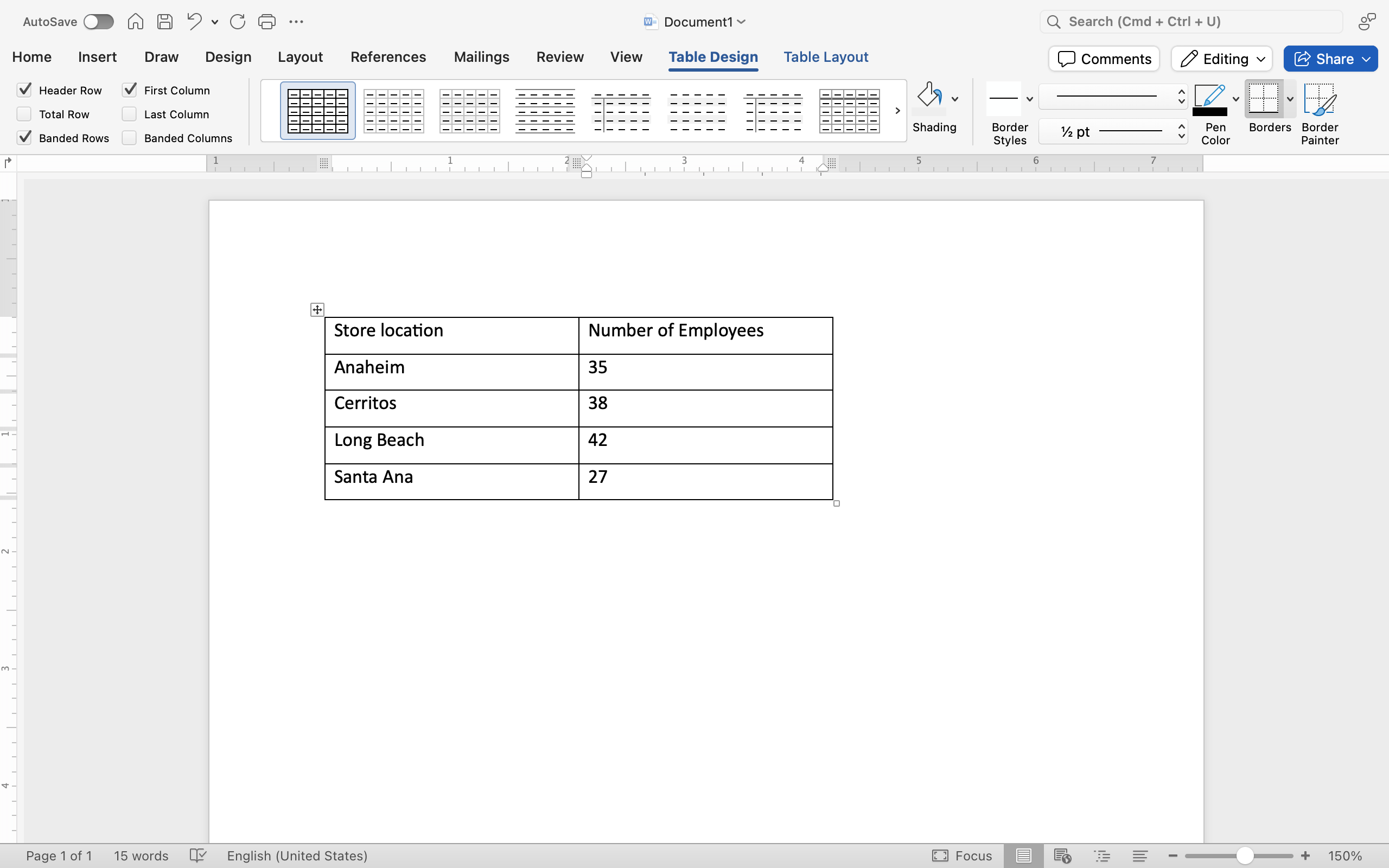Click the table move handle
Screen dimensions: 1389x868
point(317,310)
